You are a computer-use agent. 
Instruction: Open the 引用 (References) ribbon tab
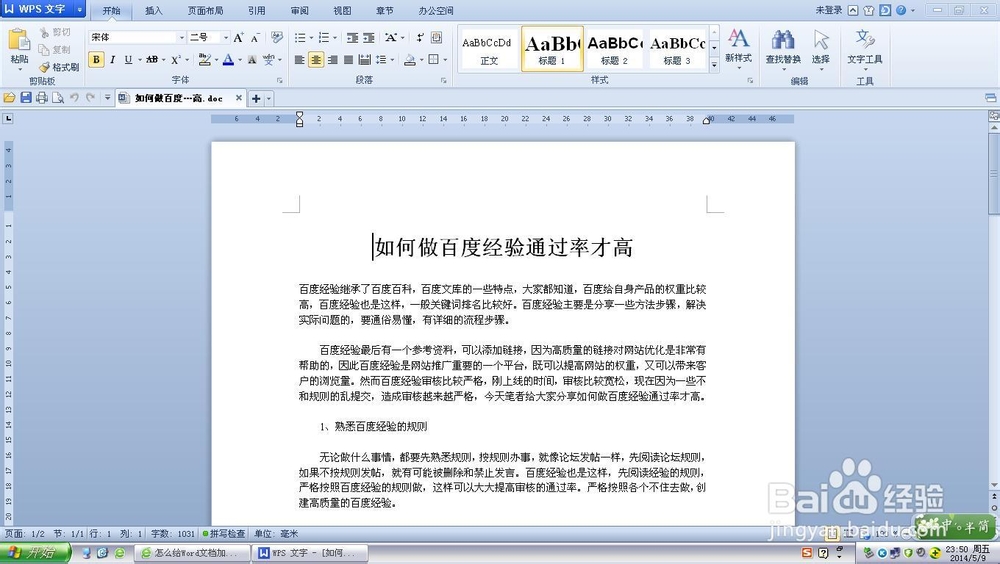tap(256, 11)
